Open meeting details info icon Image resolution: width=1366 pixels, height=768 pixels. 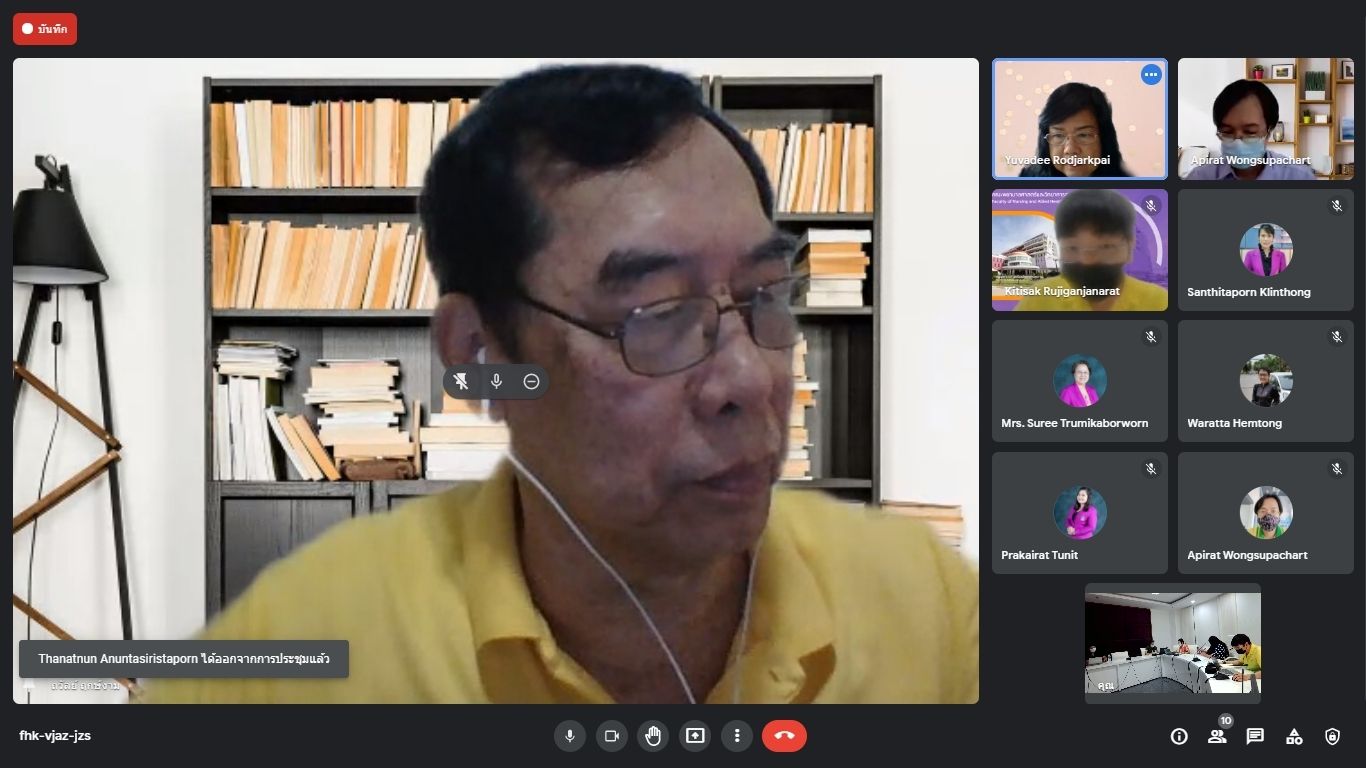coord(1179,736)
